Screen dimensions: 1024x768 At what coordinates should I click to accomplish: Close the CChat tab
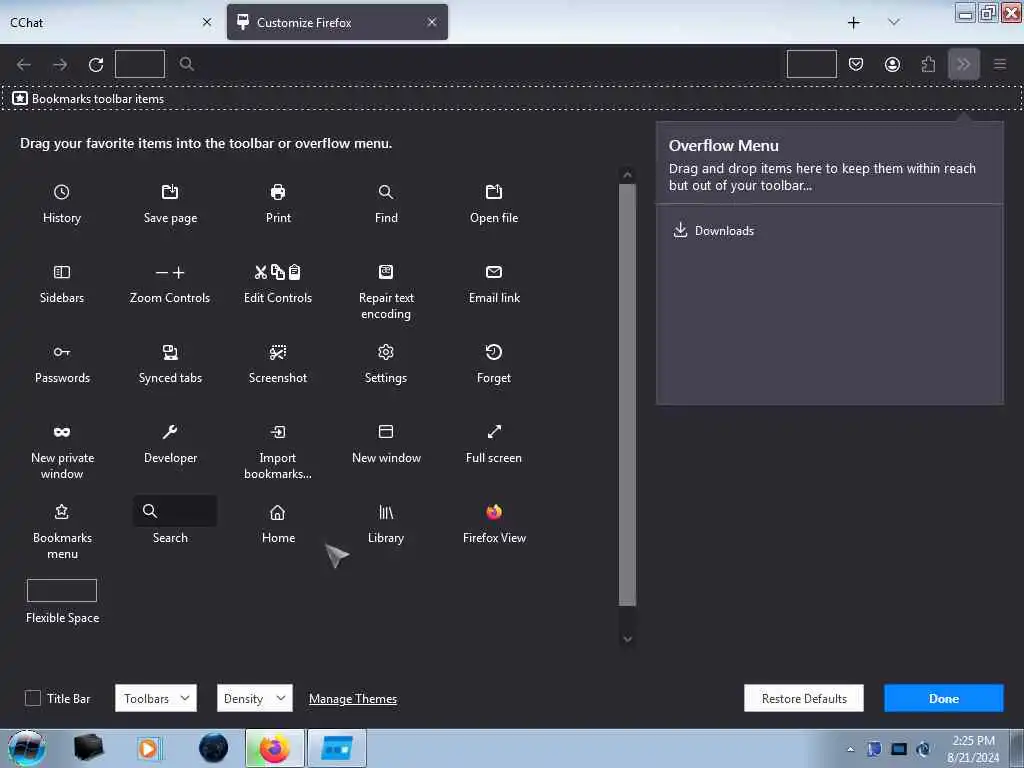[x=207, y=22]
